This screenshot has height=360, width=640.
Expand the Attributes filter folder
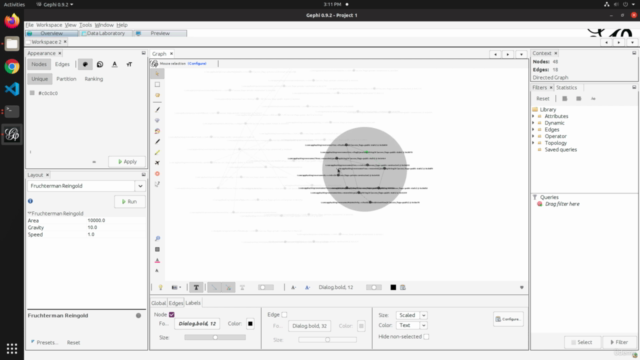click(533, 116)
